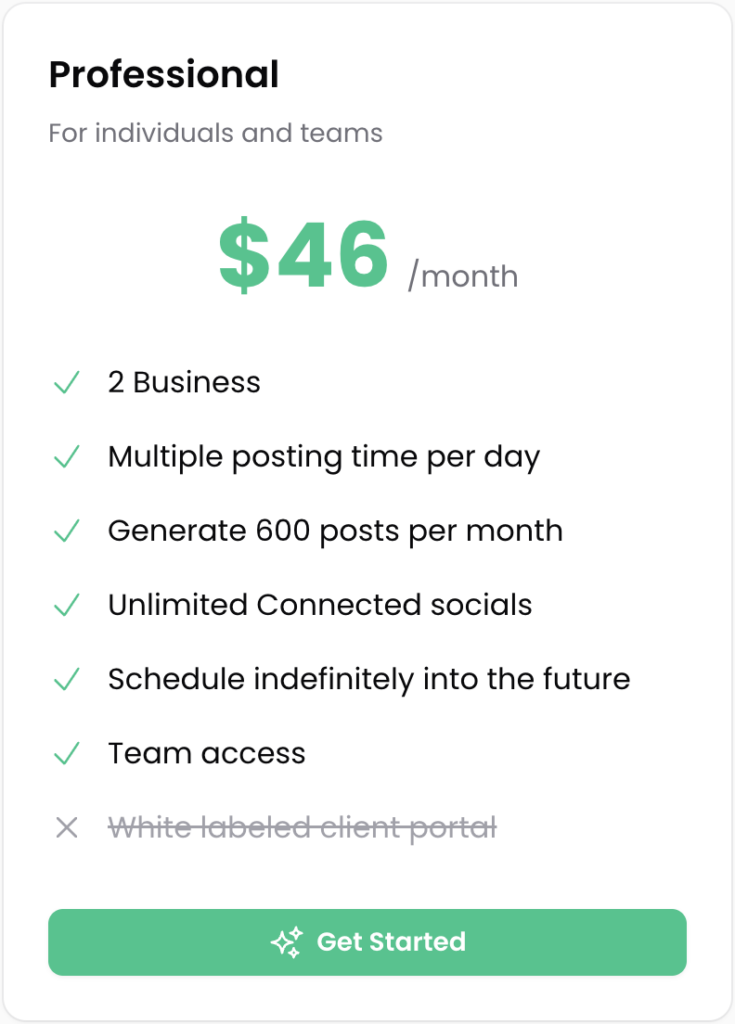Click 'Schedule indefinitely into the future' text
735x1024 pixels.
point(369,679)
